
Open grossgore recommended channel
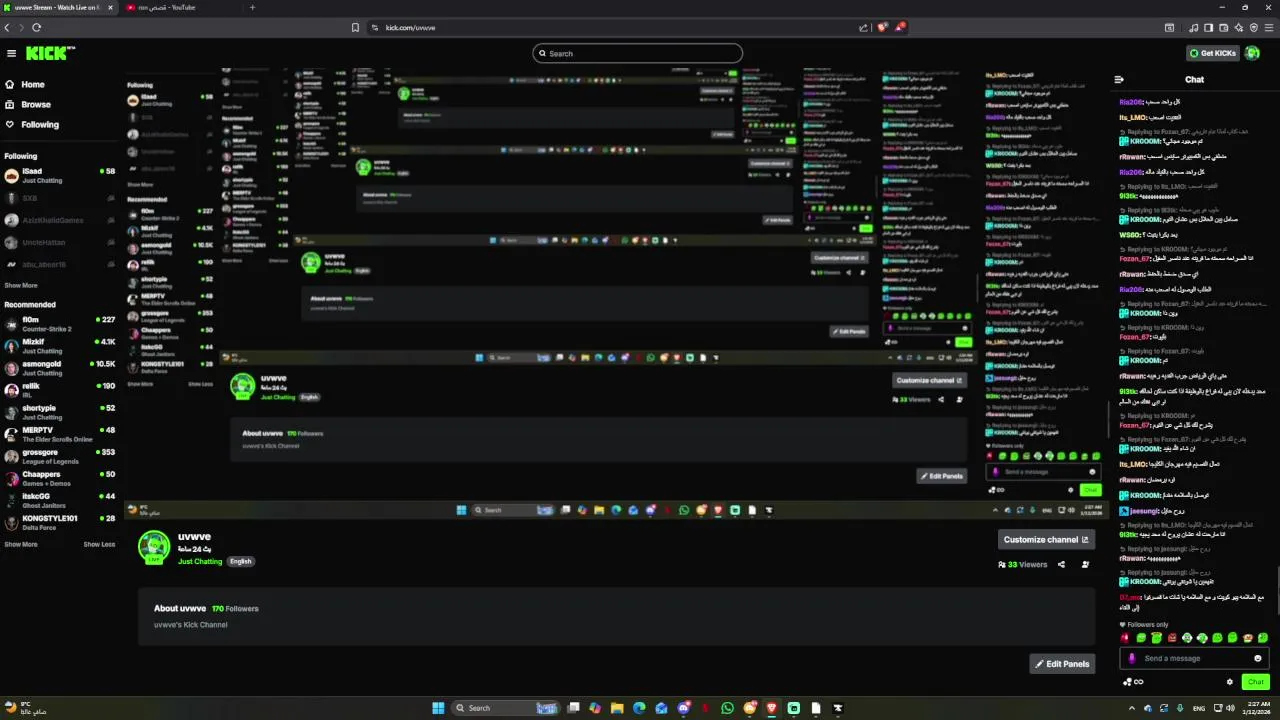(x=60, y=456)
